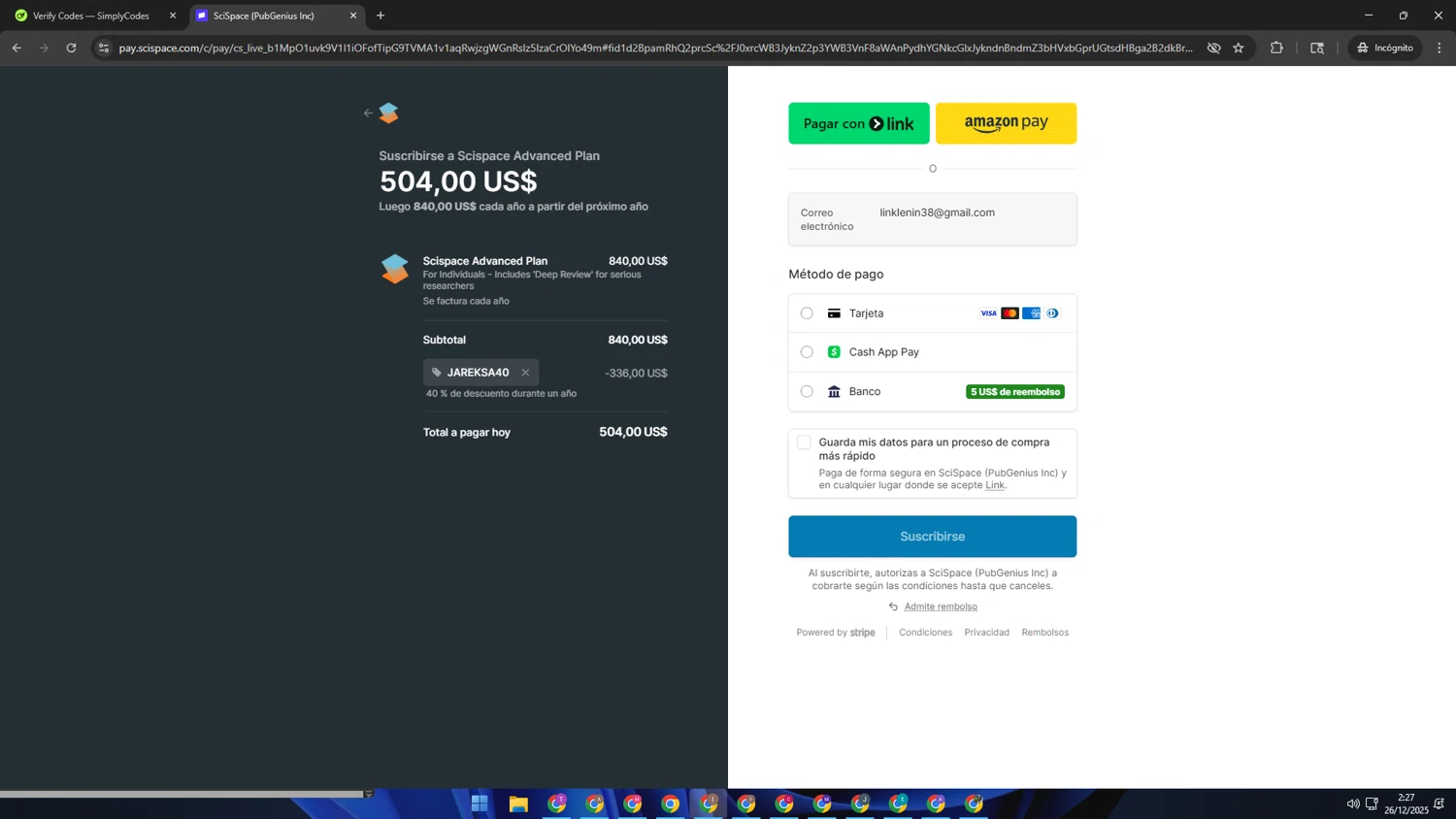This screenshot has width=1456, height=819.
Task: Click the green Cash App Pay icon
Action: coord(834,352)
